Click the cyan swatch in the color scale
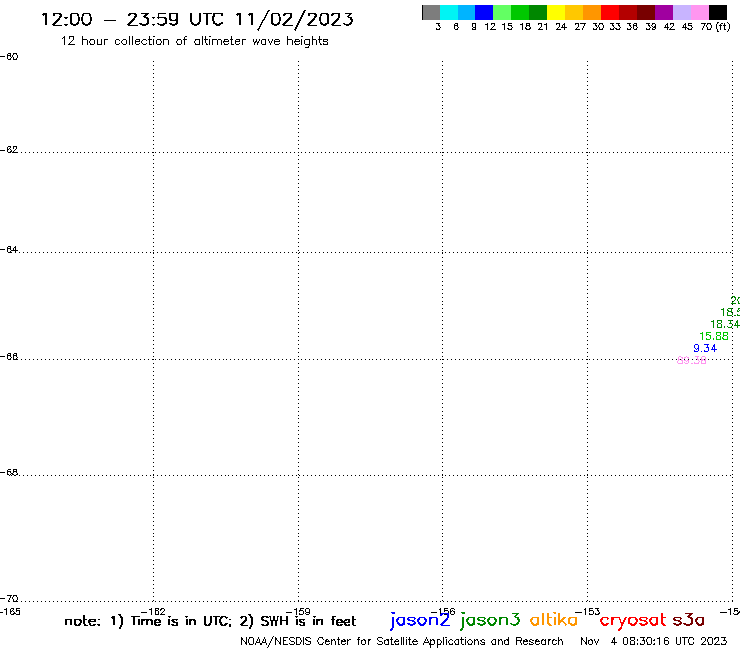The width and height of the screenshot is (740, 650). tap(449, 12)
